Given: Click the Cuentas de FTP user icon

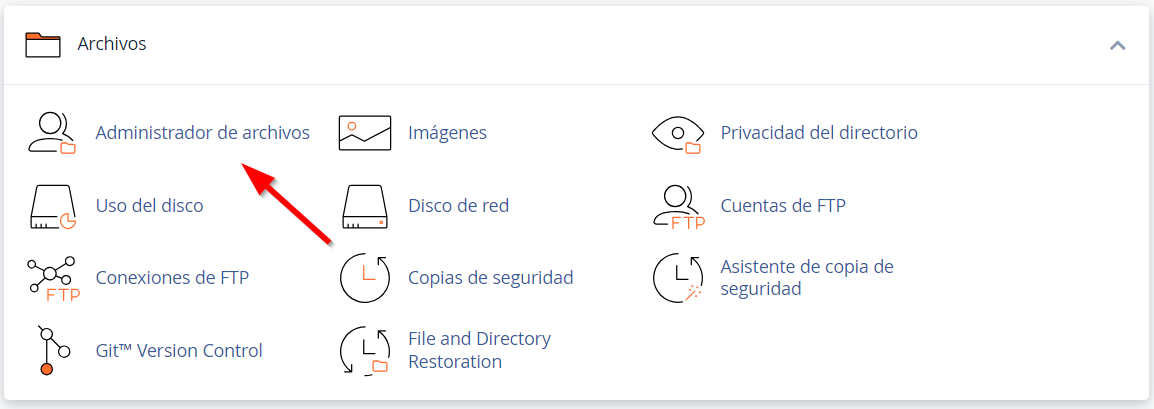Looking at the screenshot, I should (x=679, y=207).
